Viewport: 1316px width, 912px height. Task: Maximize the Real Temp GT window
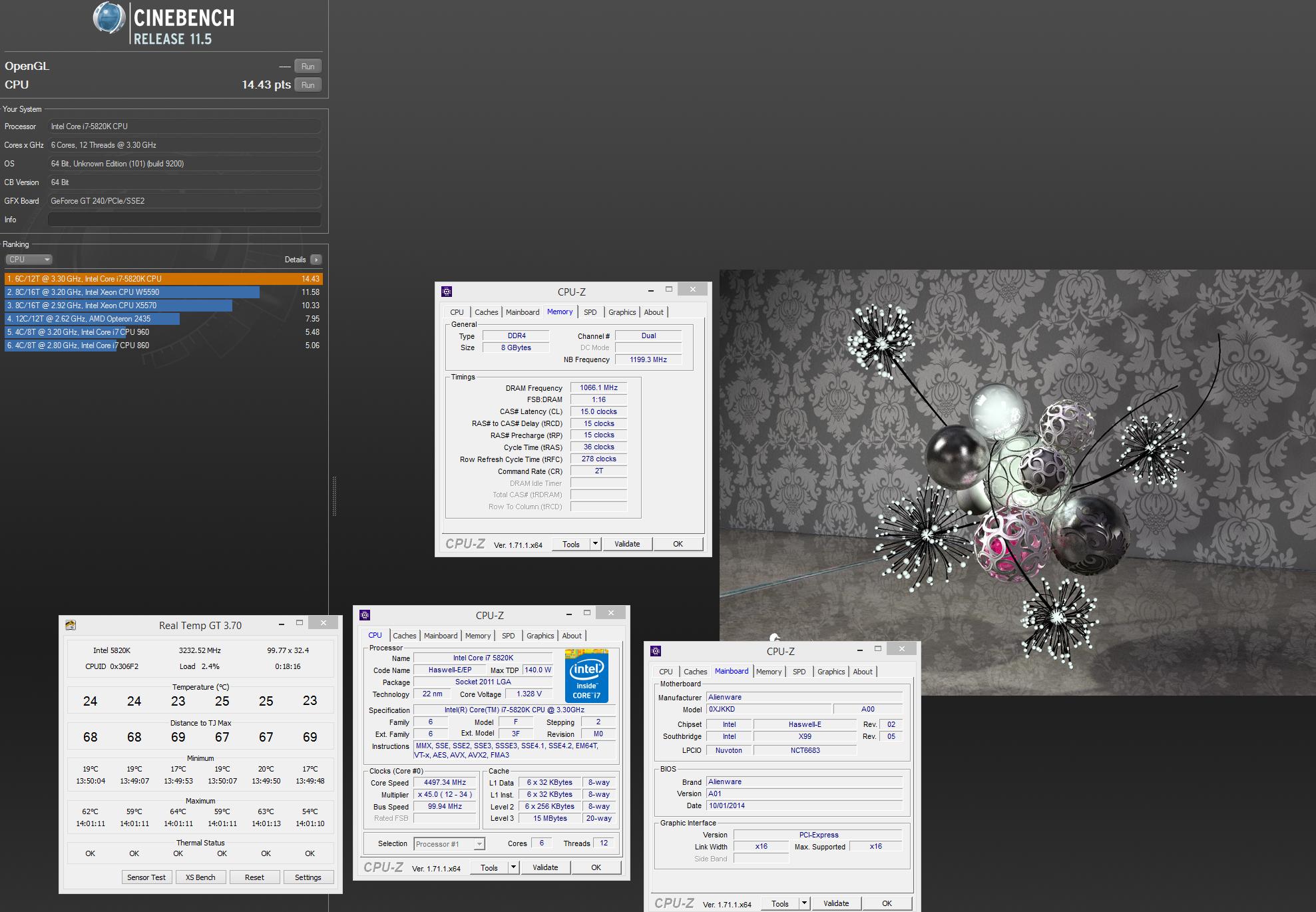tap(300, 622)
